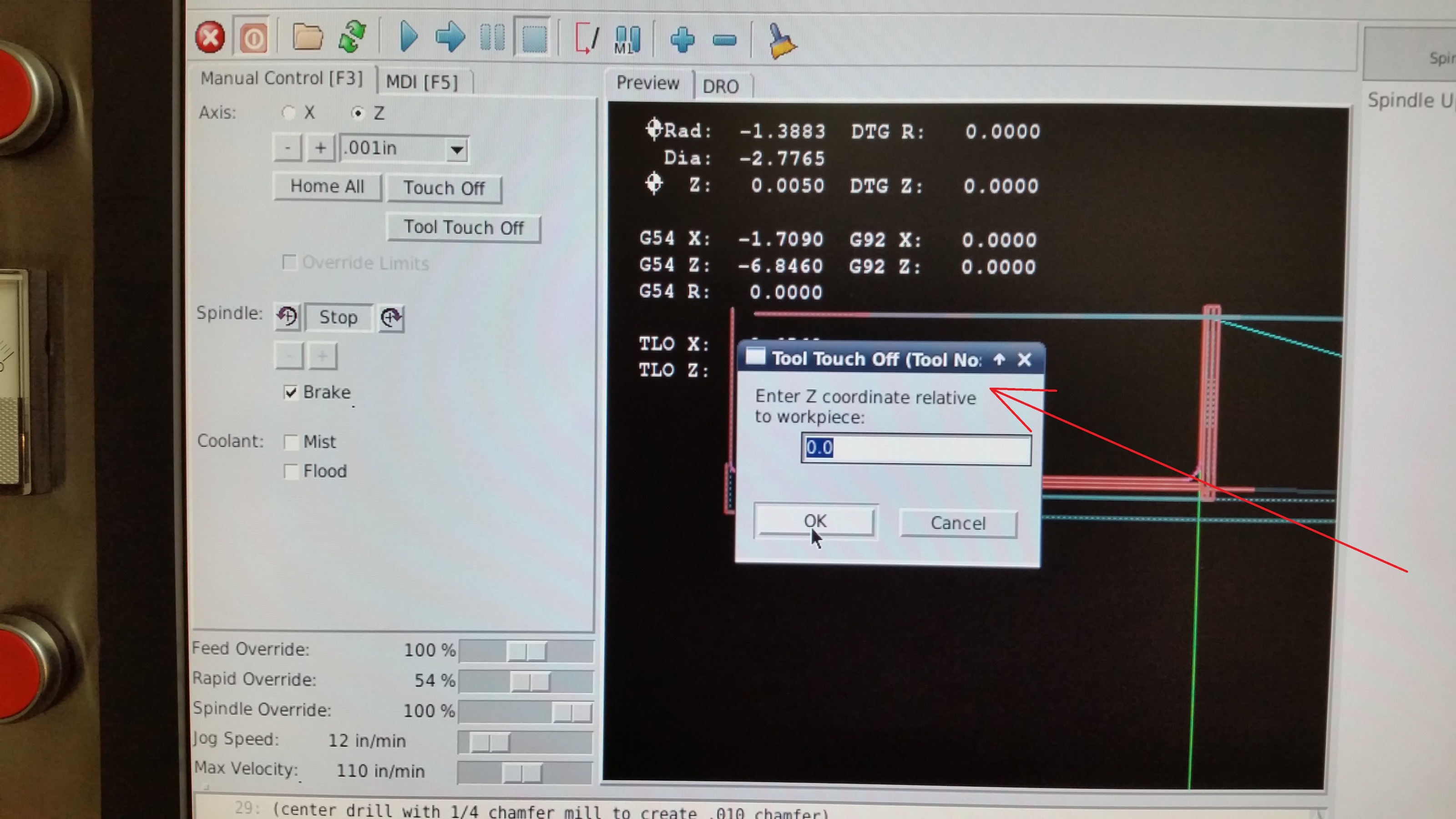Click the Feed Override slider
This screenshot has height=819, width=1456.
click(x=526, y=651)
